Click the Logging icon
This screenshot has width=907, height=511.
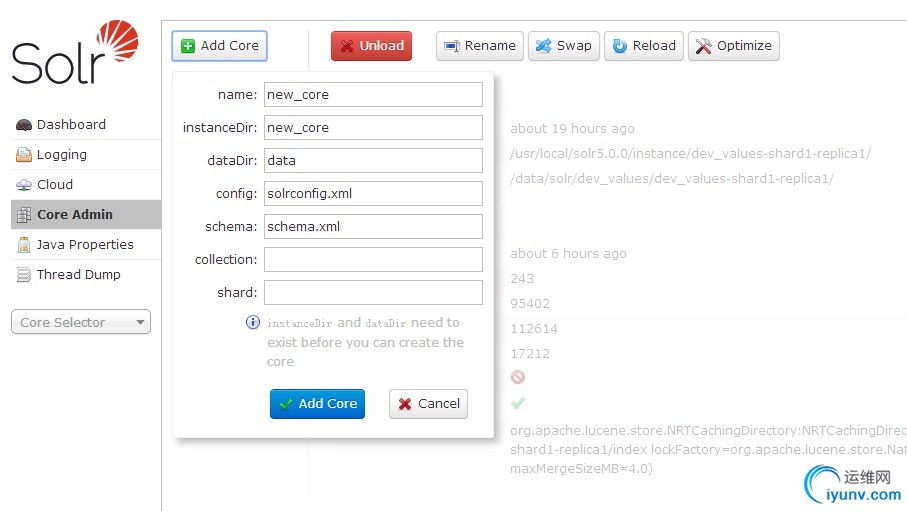(x=24, y=155)
